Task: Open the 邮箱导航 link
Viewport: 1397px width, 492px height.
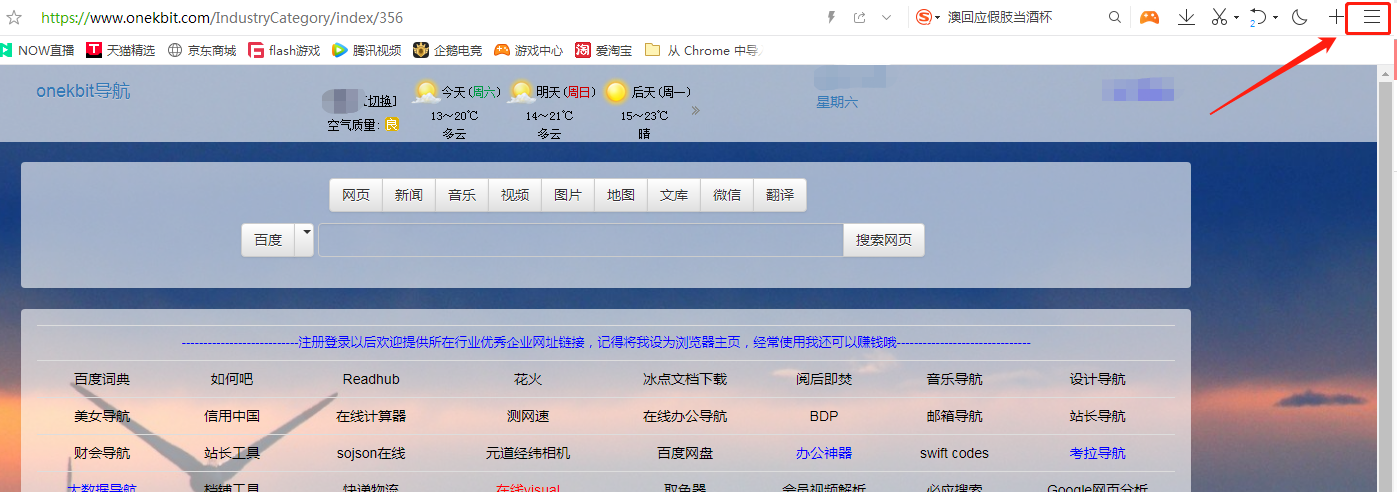Action: point(955,416)
